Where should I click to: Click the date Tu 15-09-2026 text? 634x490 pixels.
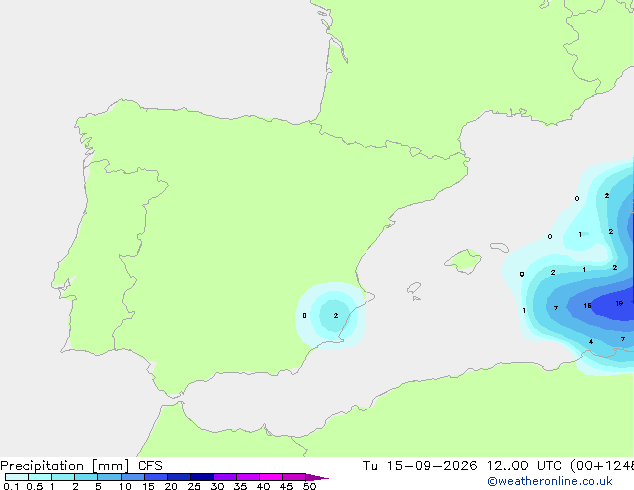(x=420, y=466)
